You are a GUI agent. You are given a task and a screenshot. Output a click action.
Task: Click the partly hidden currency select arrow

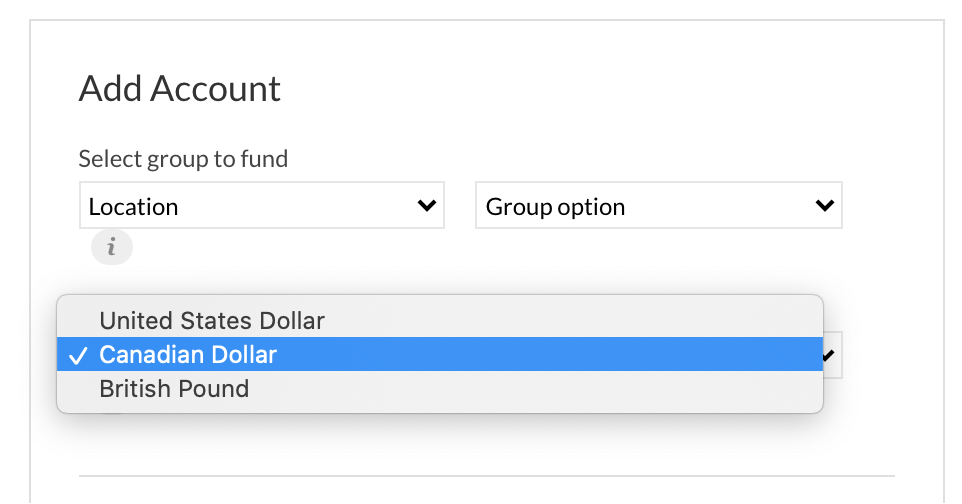pos(829,355)
